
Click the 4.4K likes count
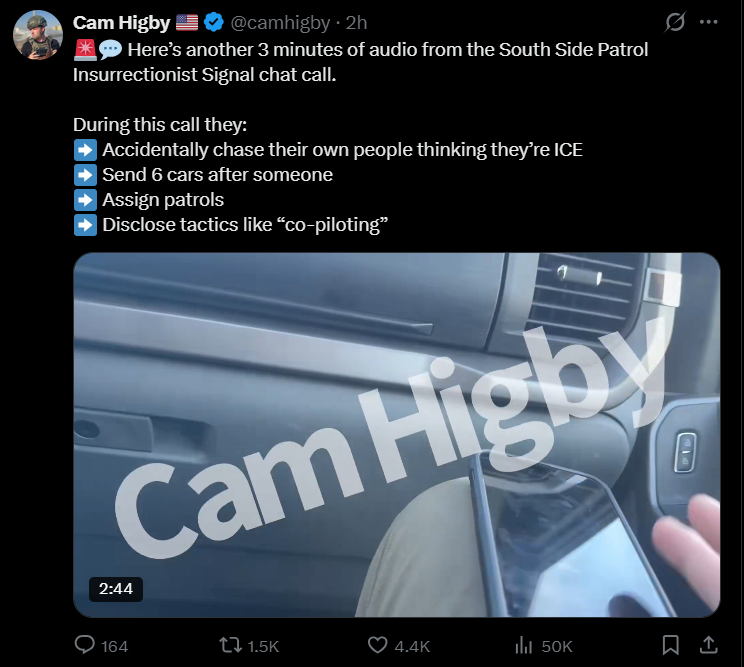tap(412, 647)
